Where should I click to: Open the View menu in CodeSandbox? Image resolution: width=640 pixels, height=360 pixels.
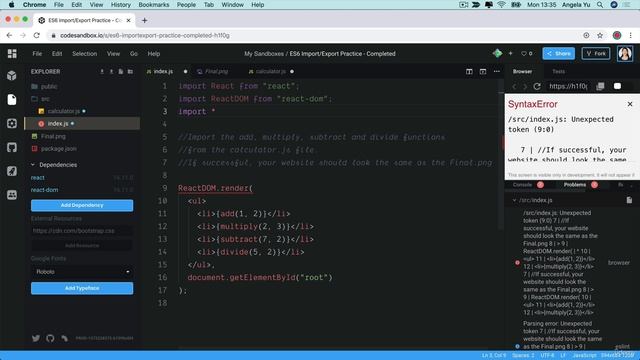(113, 53)
